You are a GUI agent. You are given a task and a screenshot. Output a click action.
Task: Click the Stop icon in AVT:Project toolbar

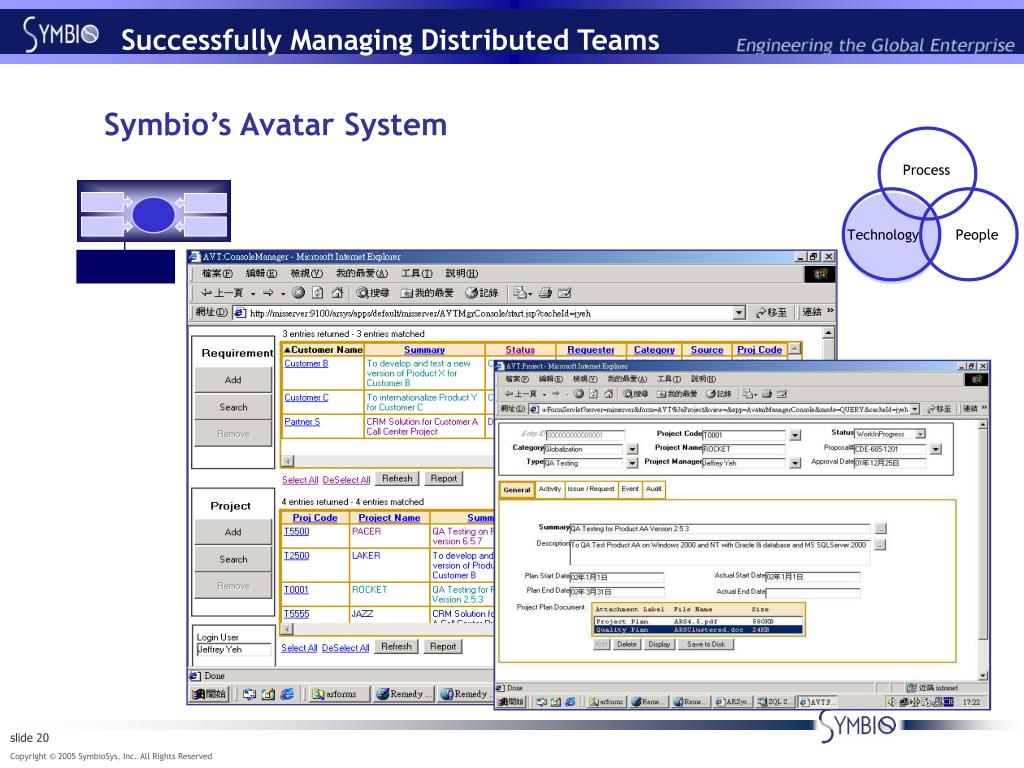pyautogui.click(x=579, y=394)
